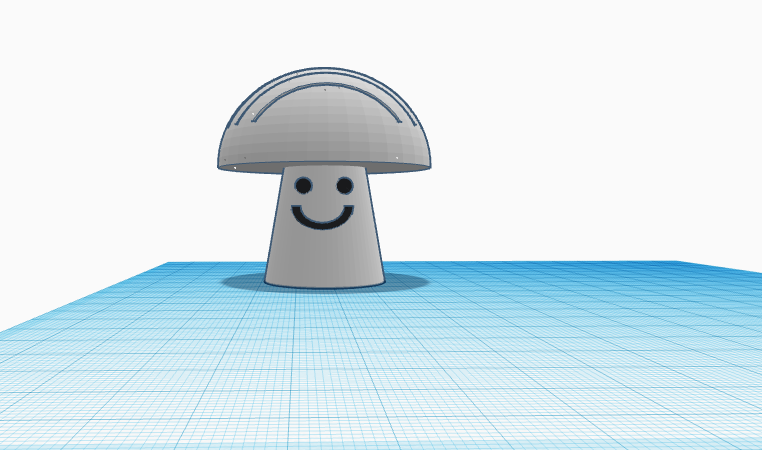
Task: Click the curved arc groove on cap
Action: click(x=326, y=86)
